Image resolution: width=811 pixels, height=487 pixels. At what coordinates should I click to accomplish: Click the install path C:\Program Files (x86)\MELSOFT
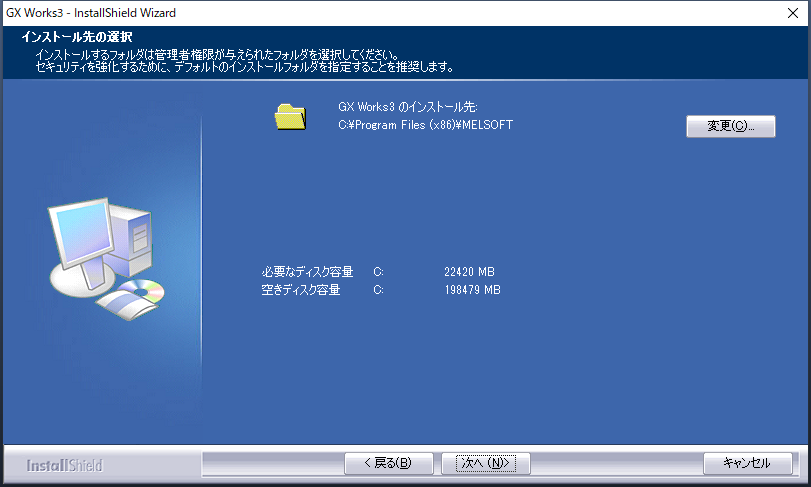(426, 125)
